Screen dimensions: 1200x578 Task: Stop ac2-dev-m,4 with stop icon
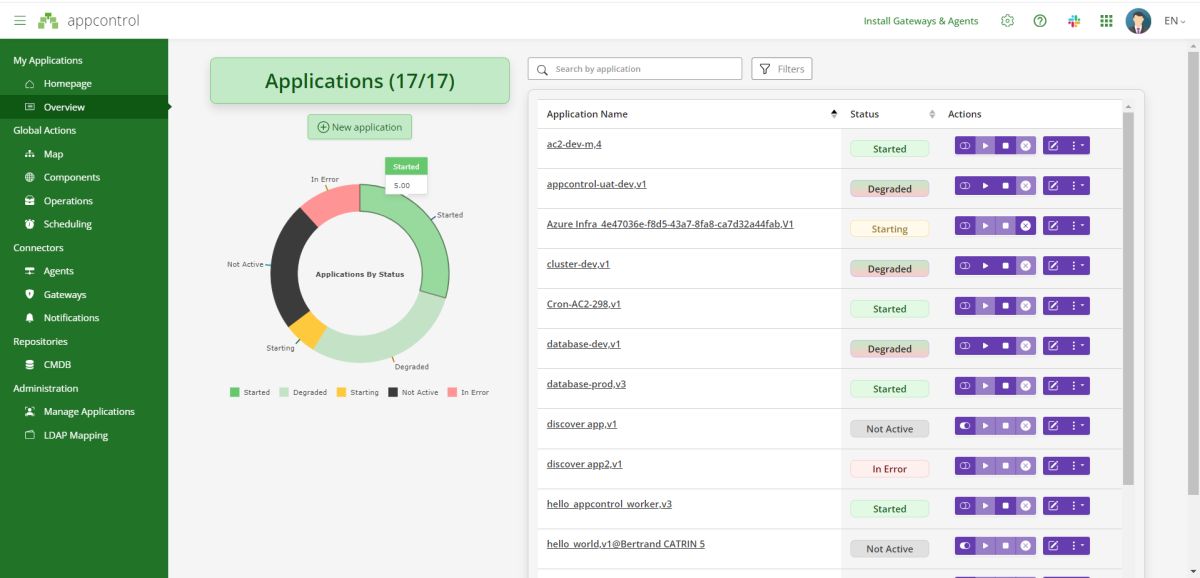(1005, 146)
